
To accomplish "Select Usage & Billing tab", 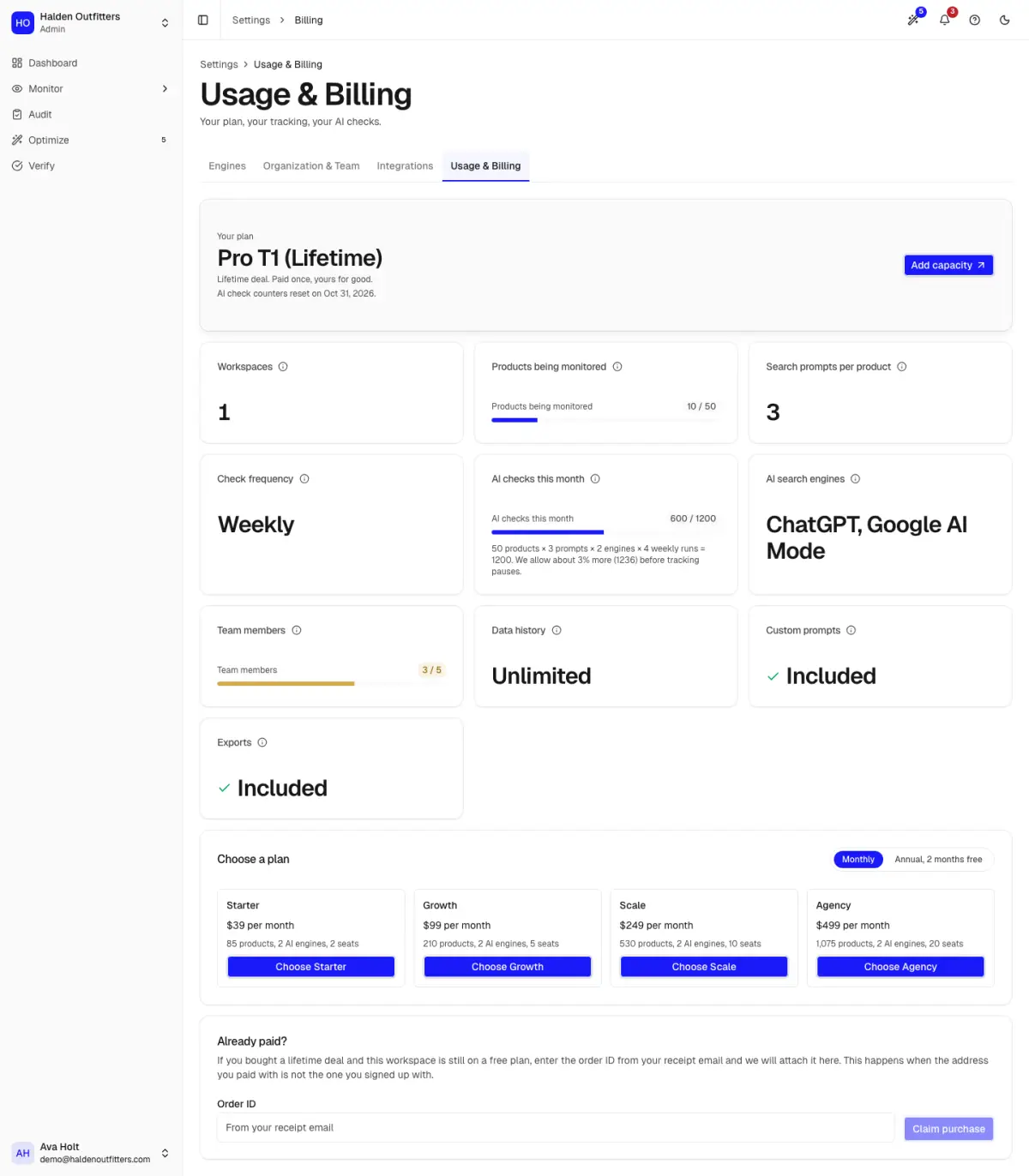I will [x=485, y=166].
